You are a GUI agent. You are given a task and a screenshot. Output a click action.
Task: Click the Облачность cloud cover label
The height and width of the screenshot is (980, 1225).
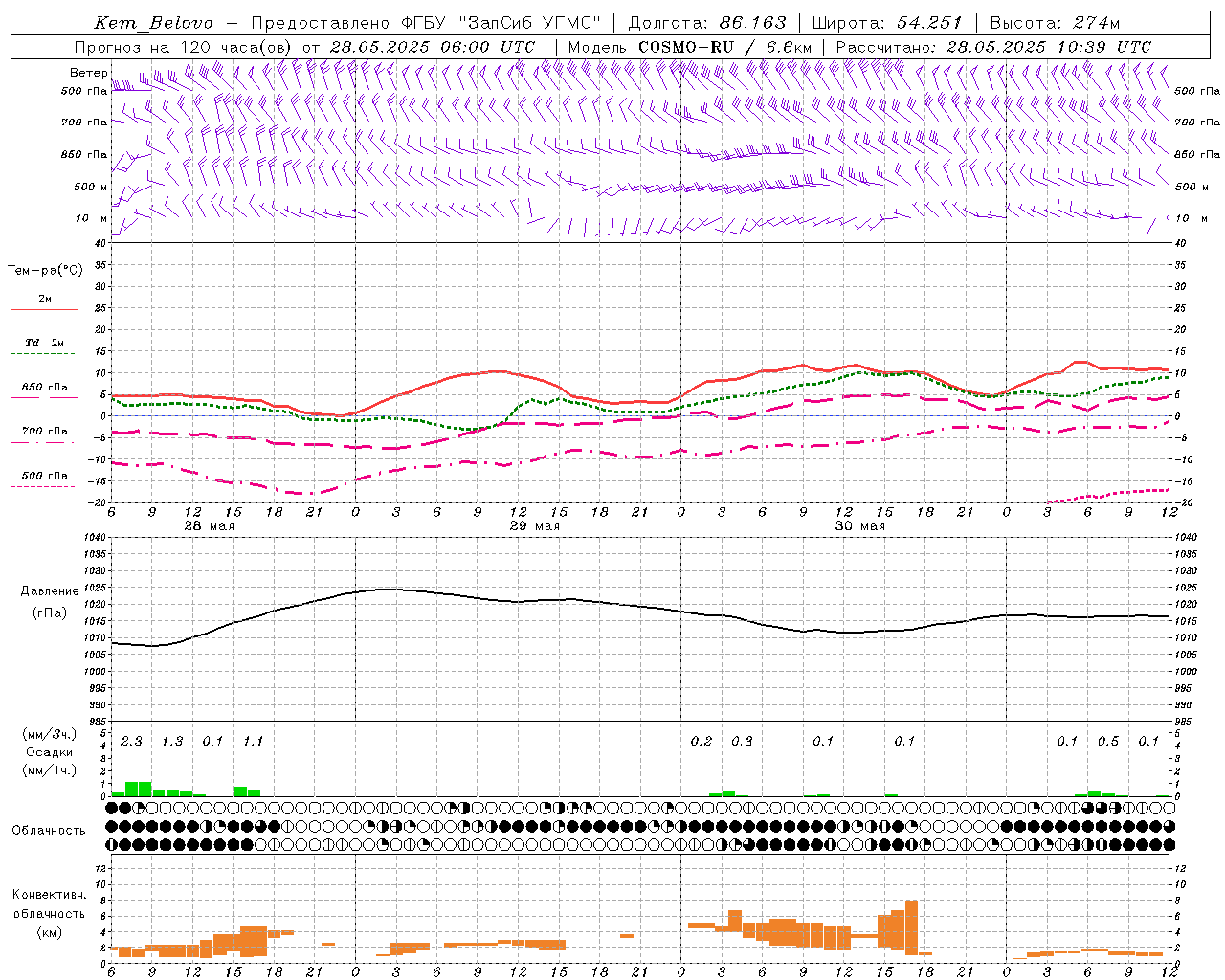click(49, 831)
